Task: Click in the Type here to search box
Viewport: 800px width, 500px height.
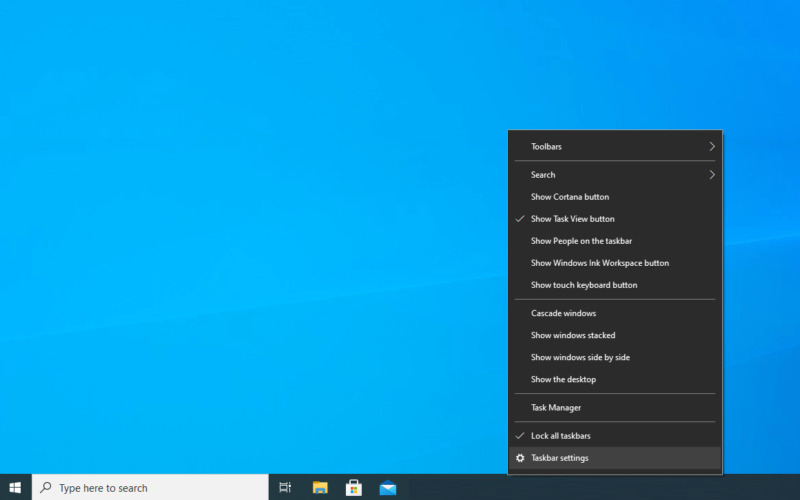Action: pyautogui.click(x=150, y=488)
